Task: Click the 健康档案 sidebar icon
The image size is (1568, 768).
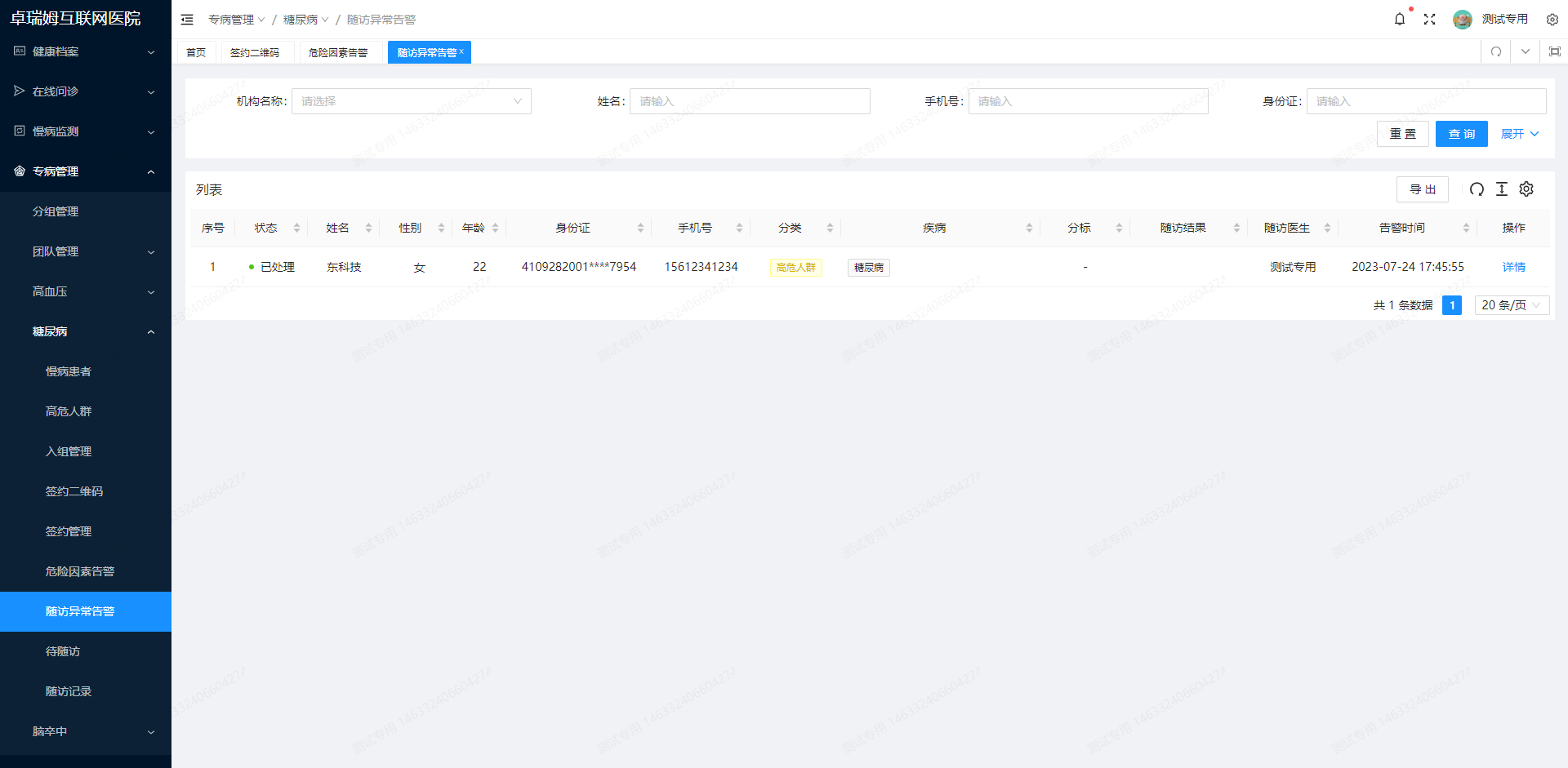Action: click(x=20, y=51)
